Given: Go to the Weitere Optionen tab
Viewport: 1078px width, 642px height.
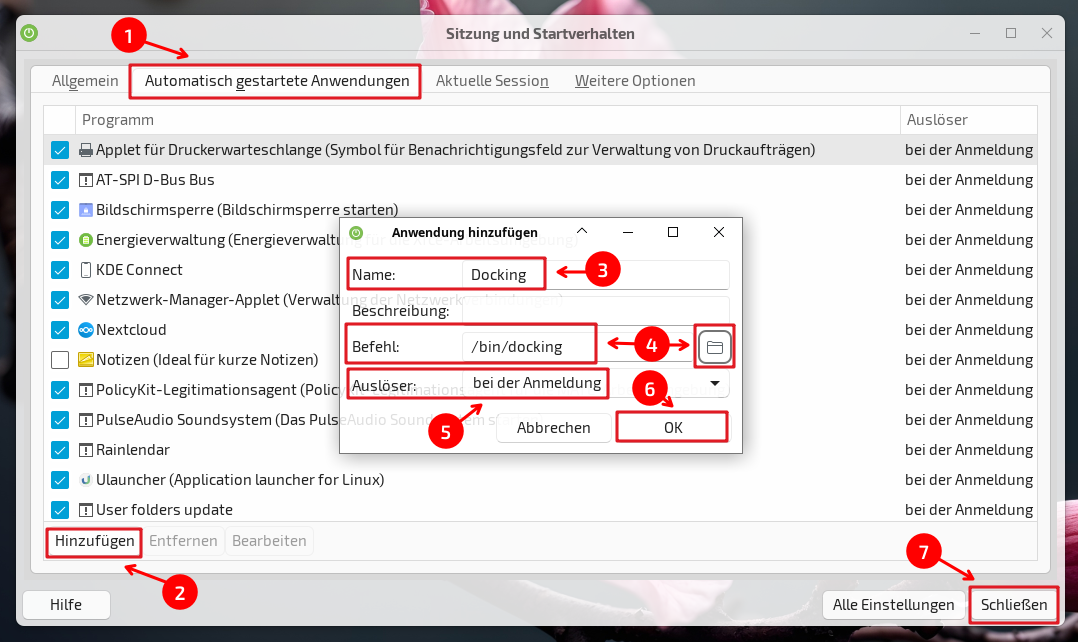Looking at the screenshot, I should coord(634,81).
